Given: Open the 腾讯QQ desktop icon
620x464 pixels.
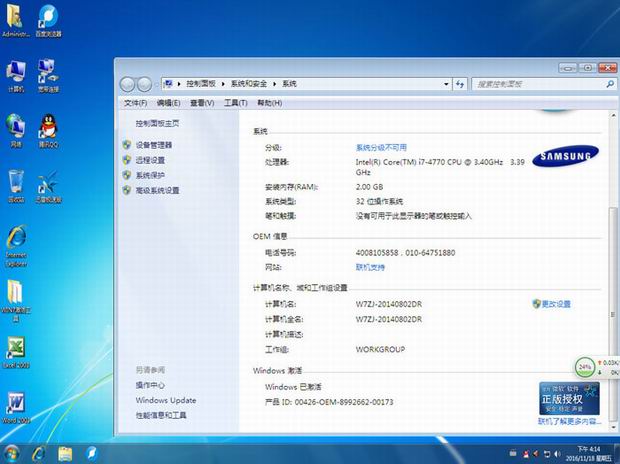Looking at the screenshot, I should click(x=46, y=127).
